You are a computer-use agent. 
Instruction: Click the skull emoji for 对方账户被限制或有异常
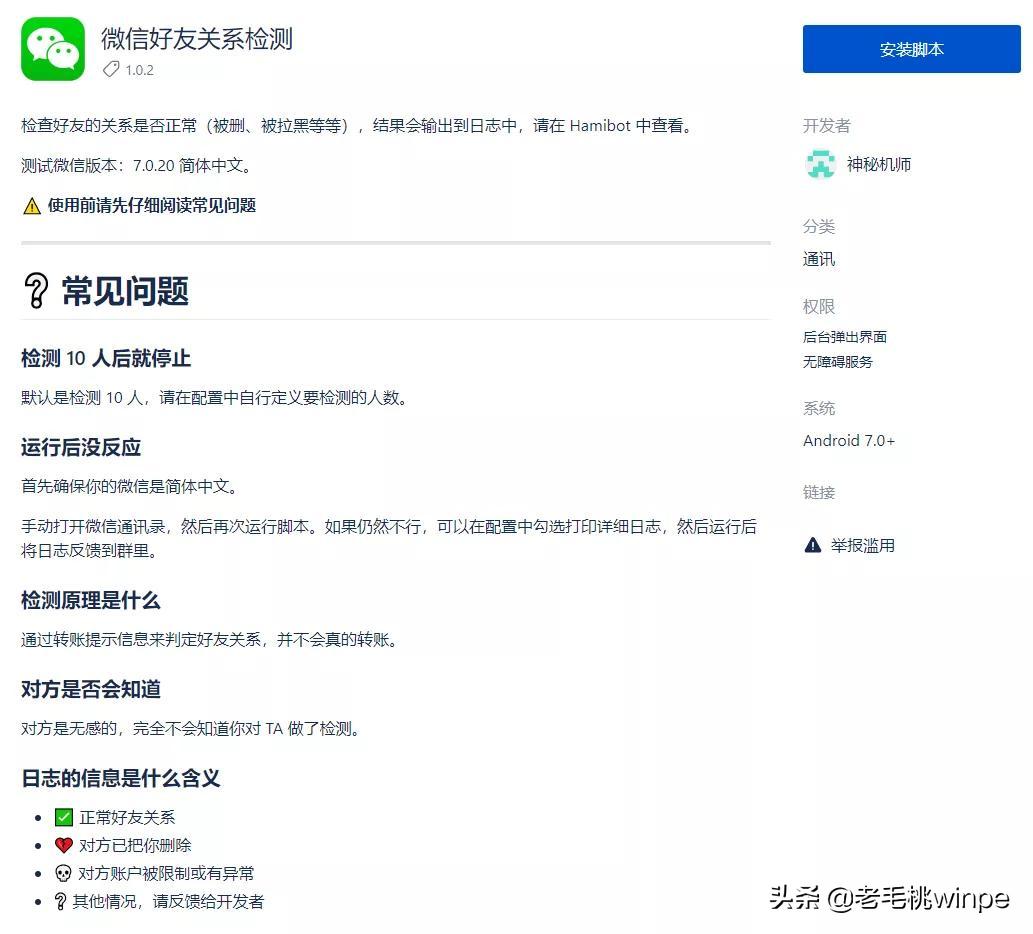(x=62, y=872)
